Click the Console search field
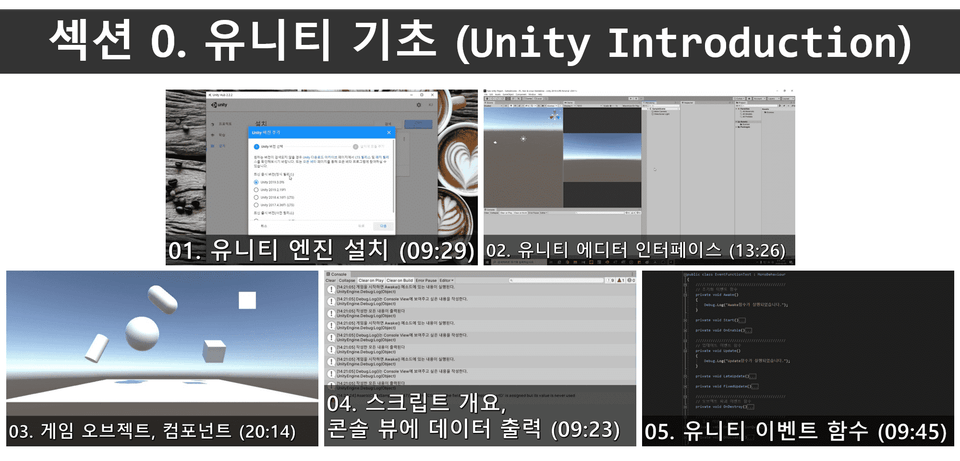 [556, 280]
